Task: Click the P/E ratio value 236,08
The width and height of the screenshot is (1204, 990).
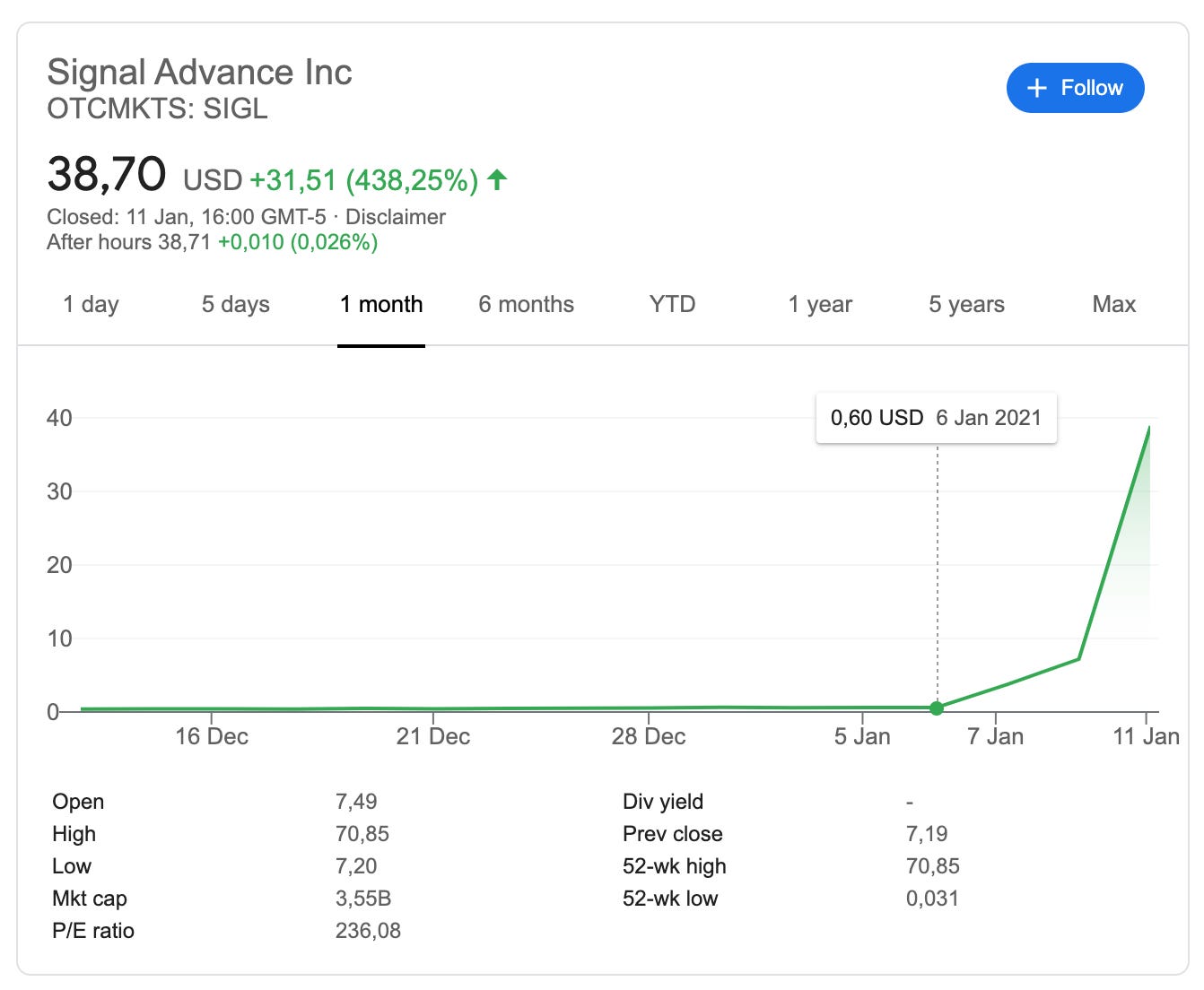Action: point(368,931)
